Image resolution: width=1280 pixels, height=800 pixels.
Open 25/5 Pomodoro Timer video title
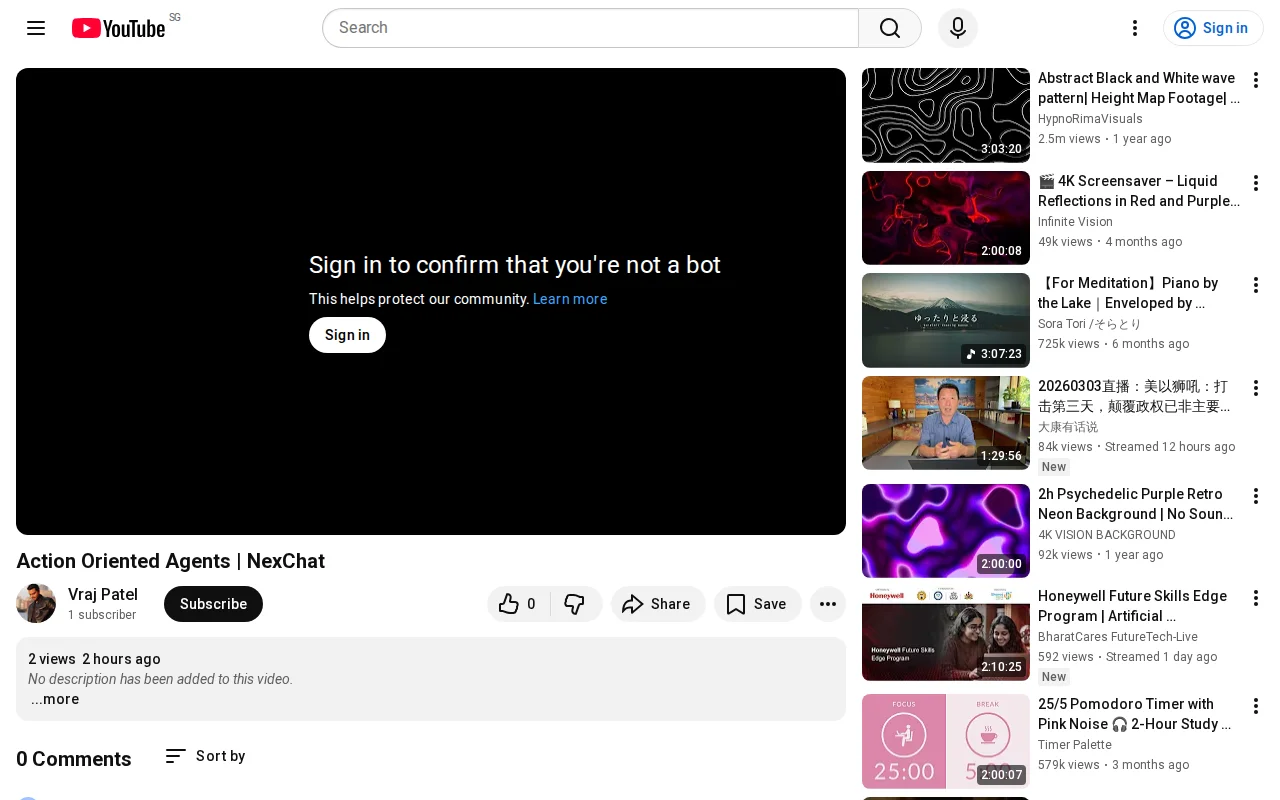(1135, 714)
